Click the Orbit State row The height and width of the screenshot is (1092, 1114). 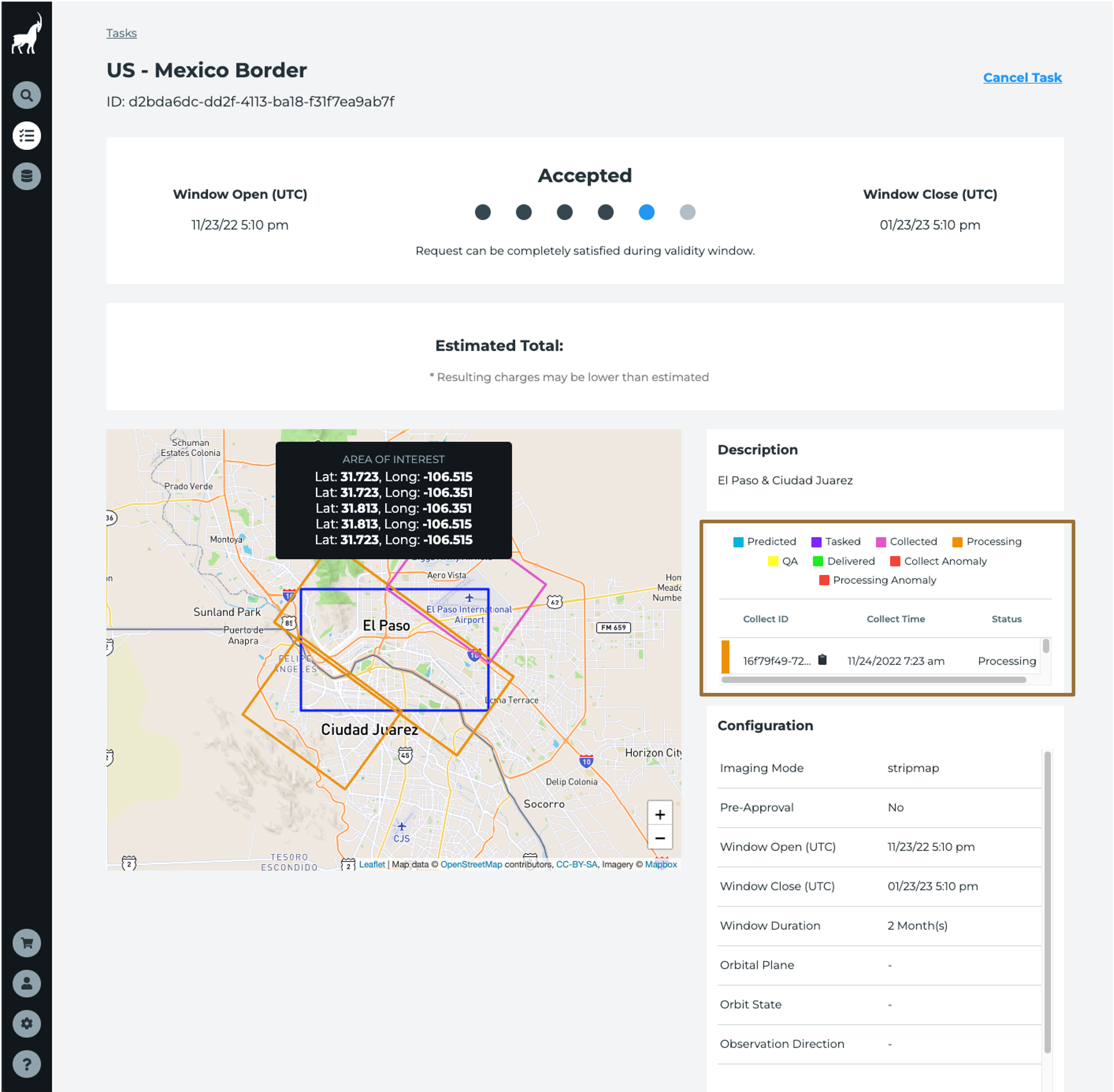(x=879, y=1005)
